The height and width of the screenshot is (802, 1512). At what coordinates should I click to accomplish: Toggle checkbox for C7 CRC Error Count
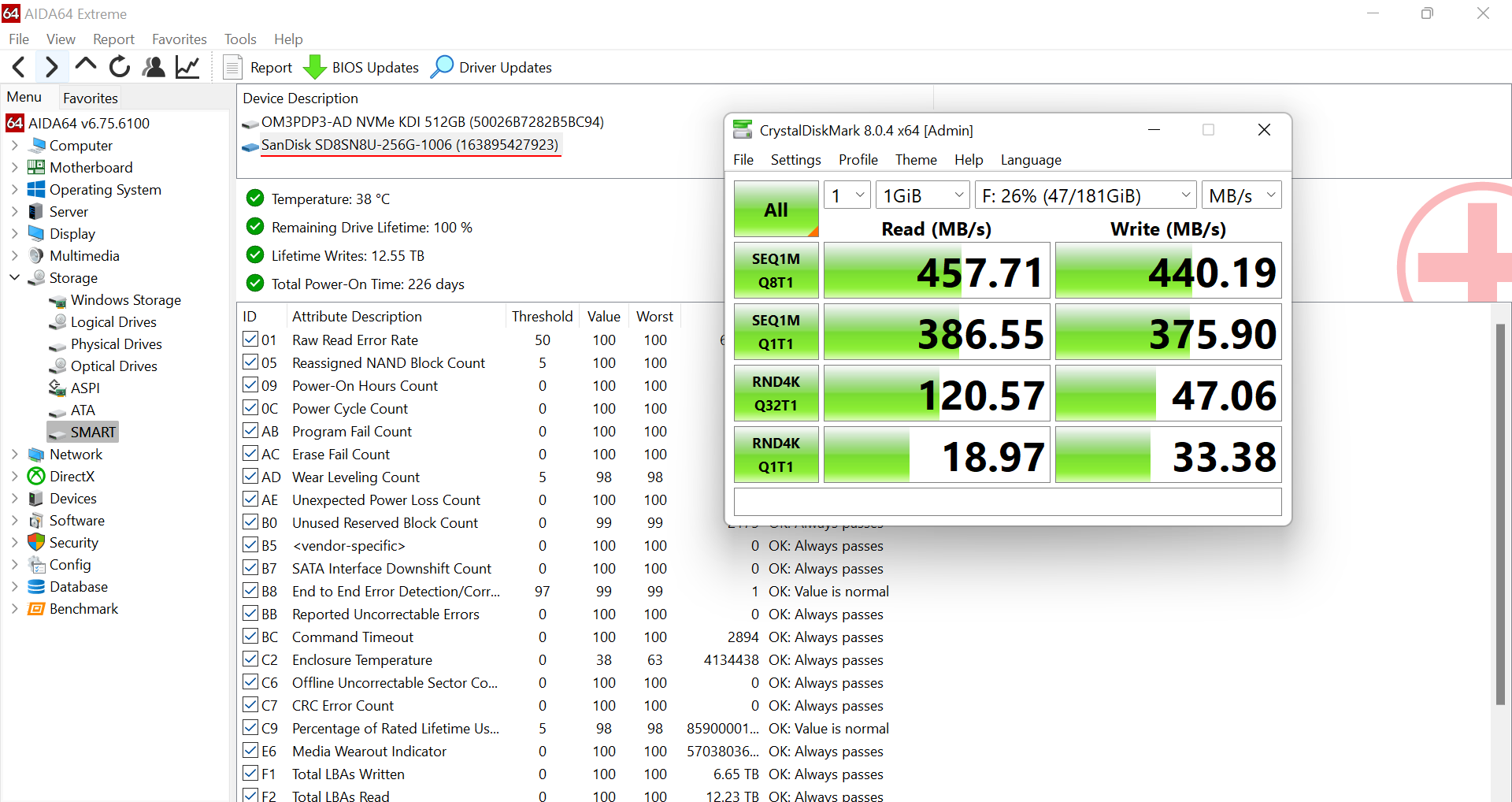click(x=250, y=705)
